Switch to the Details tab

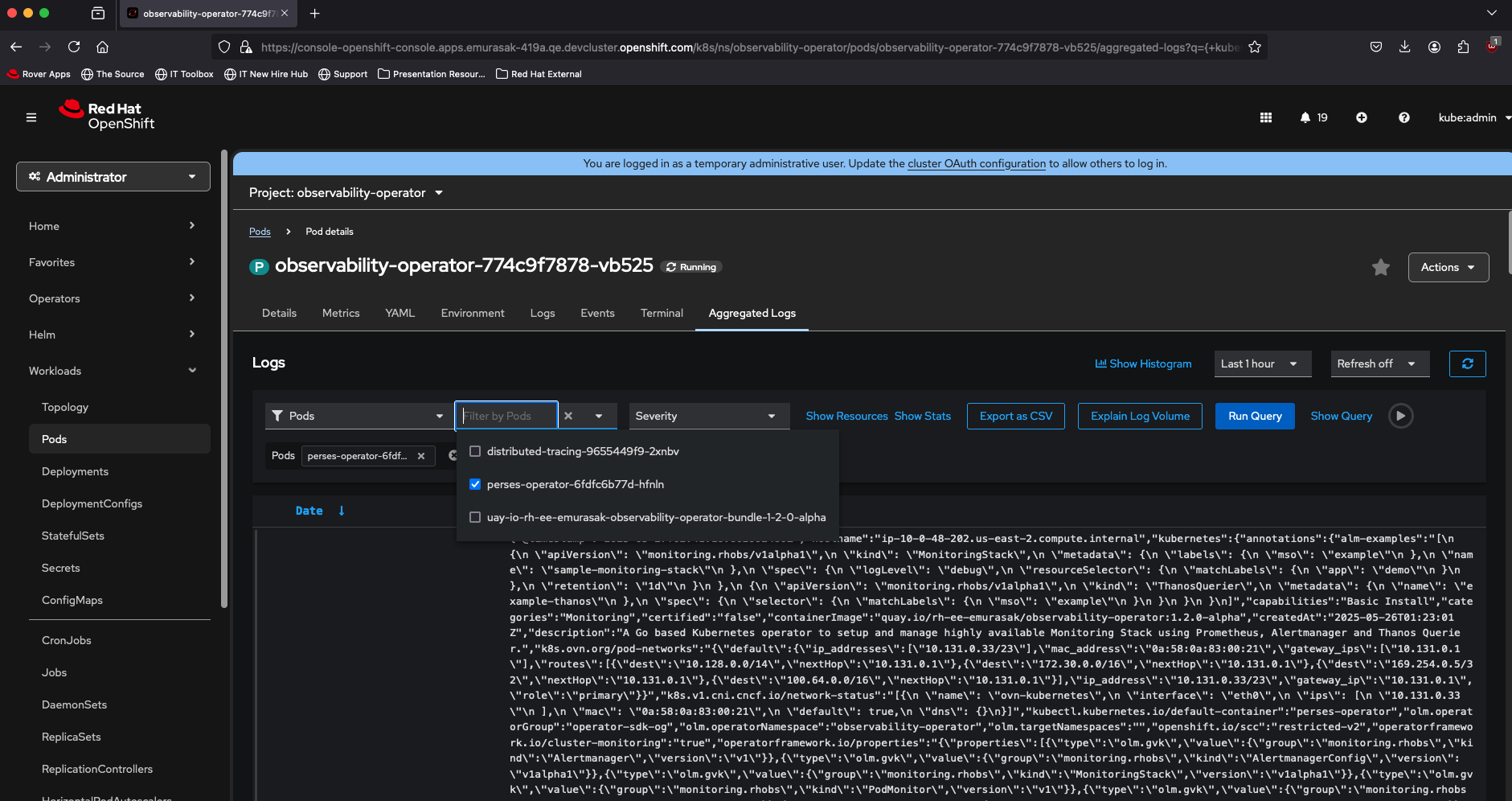click(279, 313)
